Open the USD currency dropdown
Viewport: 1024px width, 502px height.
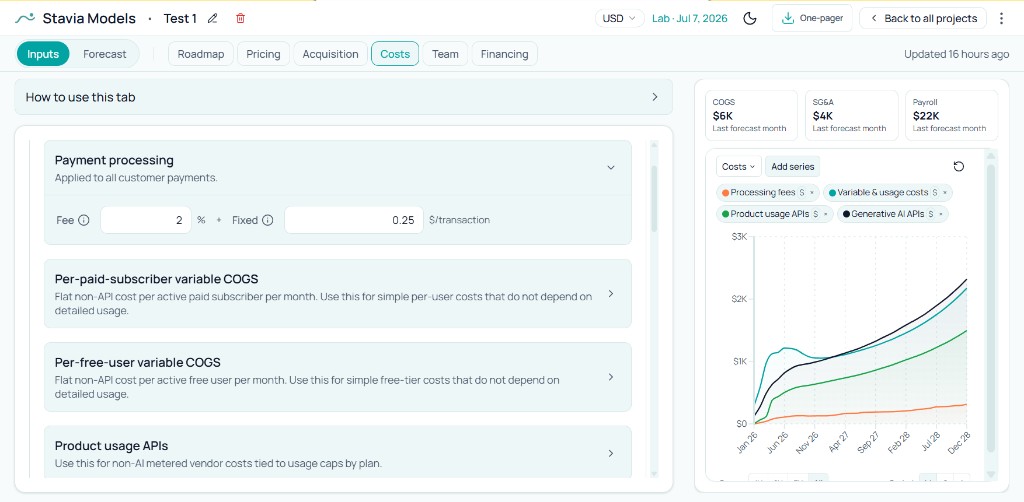[619, 18]
